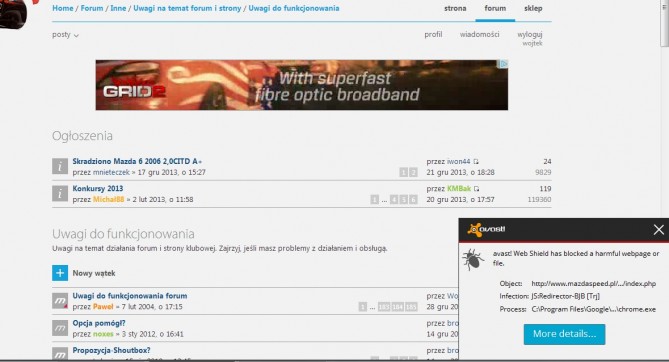Open the last-post icon next to KMBak
Screen dimensions: 669x362
(477, 189)
